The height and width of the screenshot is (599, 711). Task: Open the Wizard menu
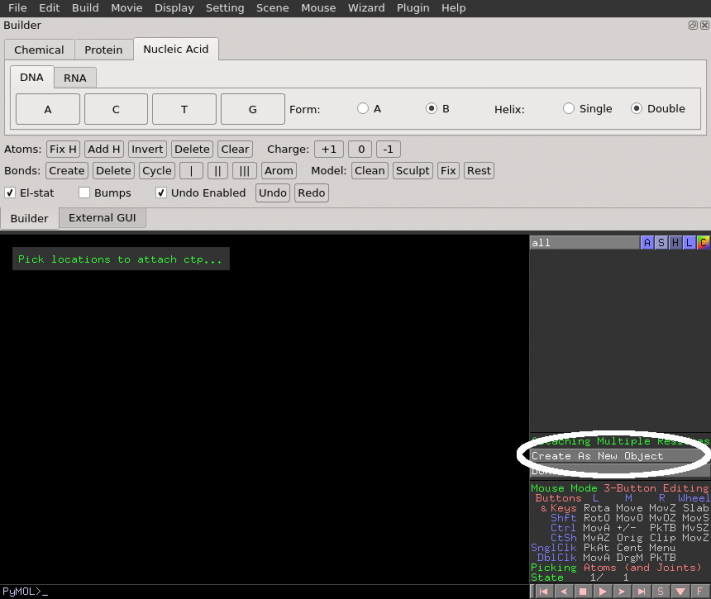366,8
